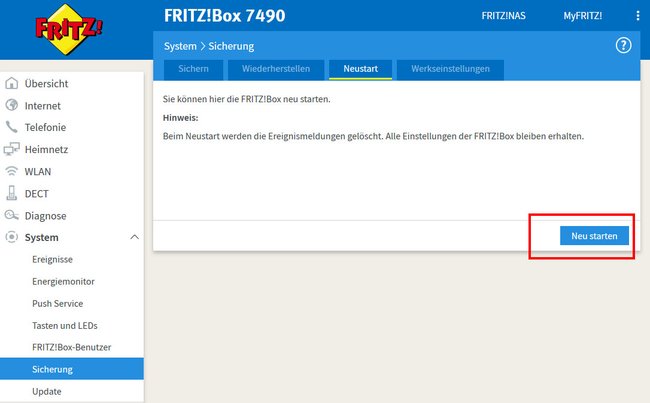Click the Heimnetz computers icon

point(12,149)
